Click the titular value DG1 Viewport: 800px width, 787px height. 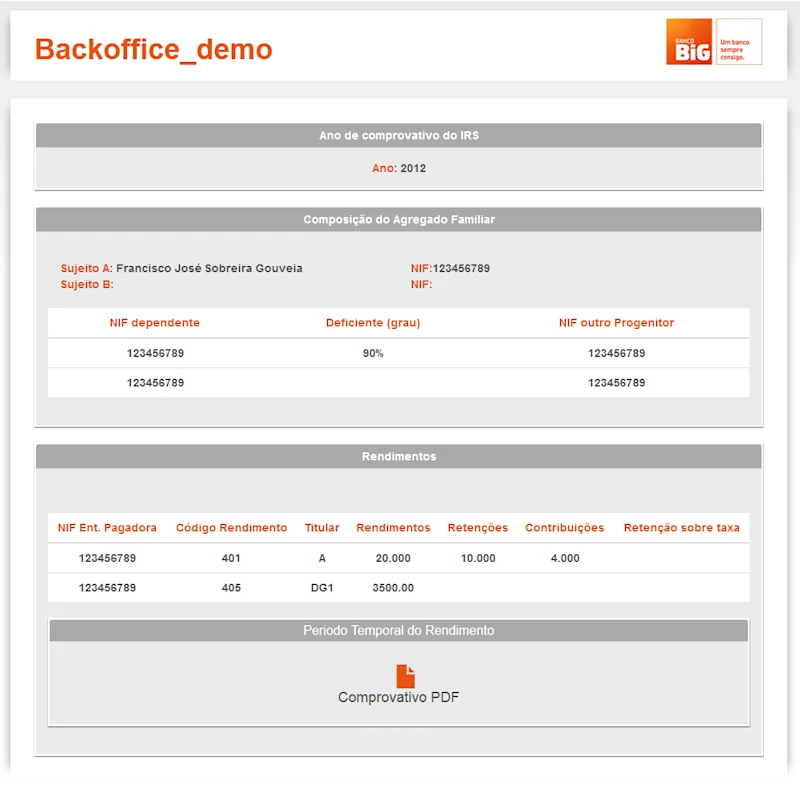coord(322,588)
